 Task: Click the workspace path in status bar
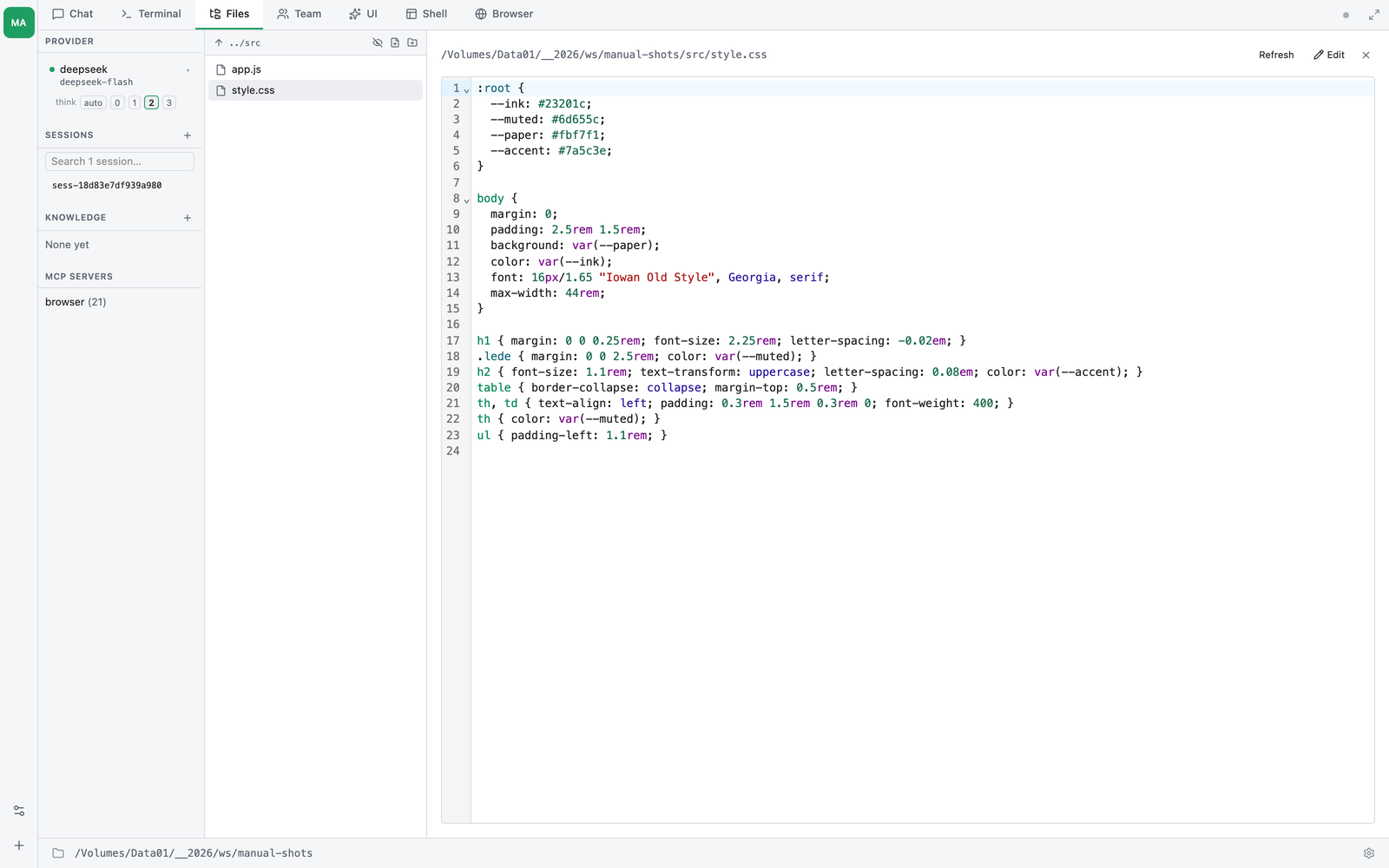(x=194, y=853)
